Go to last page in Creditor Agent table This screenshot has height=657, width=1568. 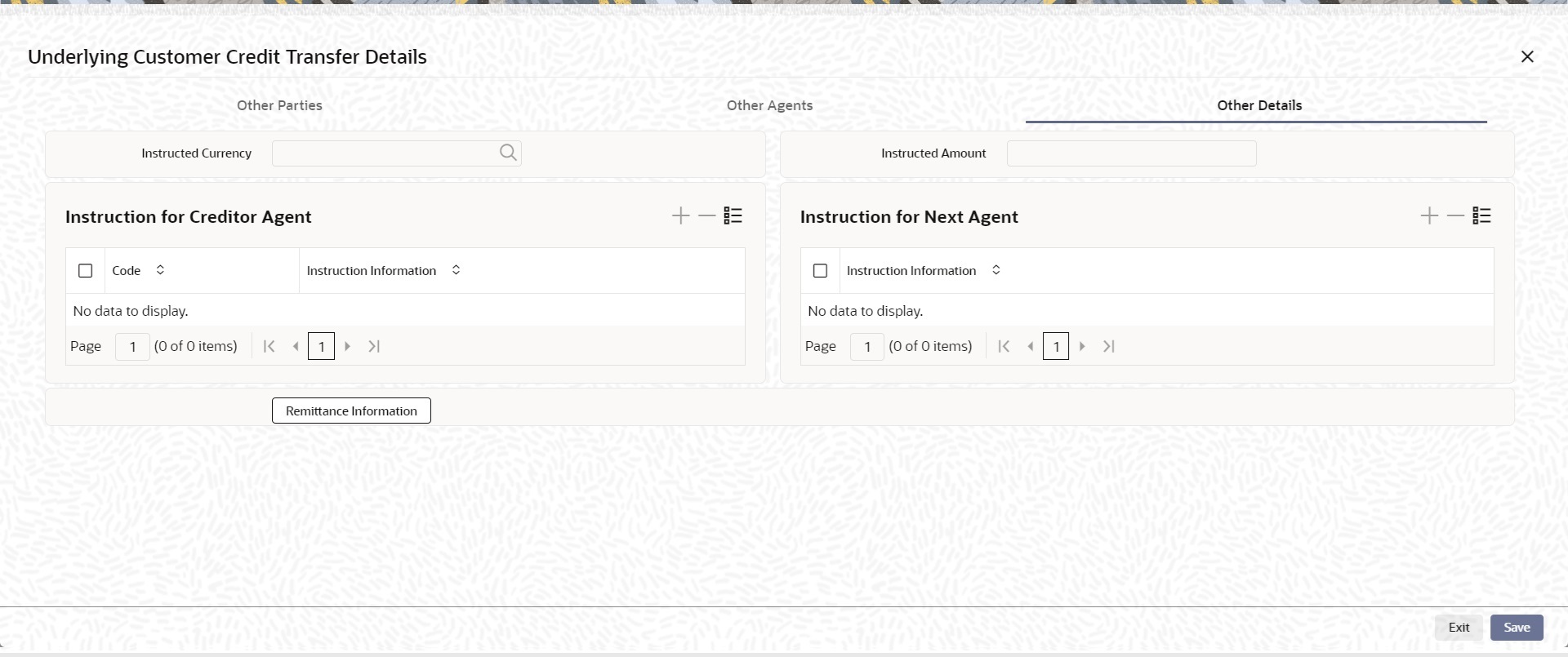tap(374, 346)
